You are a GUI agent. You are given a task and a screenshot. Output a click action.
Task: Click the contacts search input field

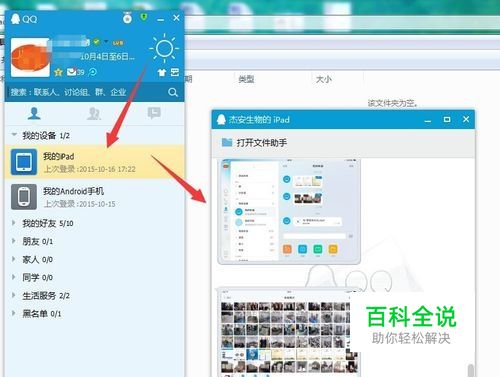coord(87,92)
